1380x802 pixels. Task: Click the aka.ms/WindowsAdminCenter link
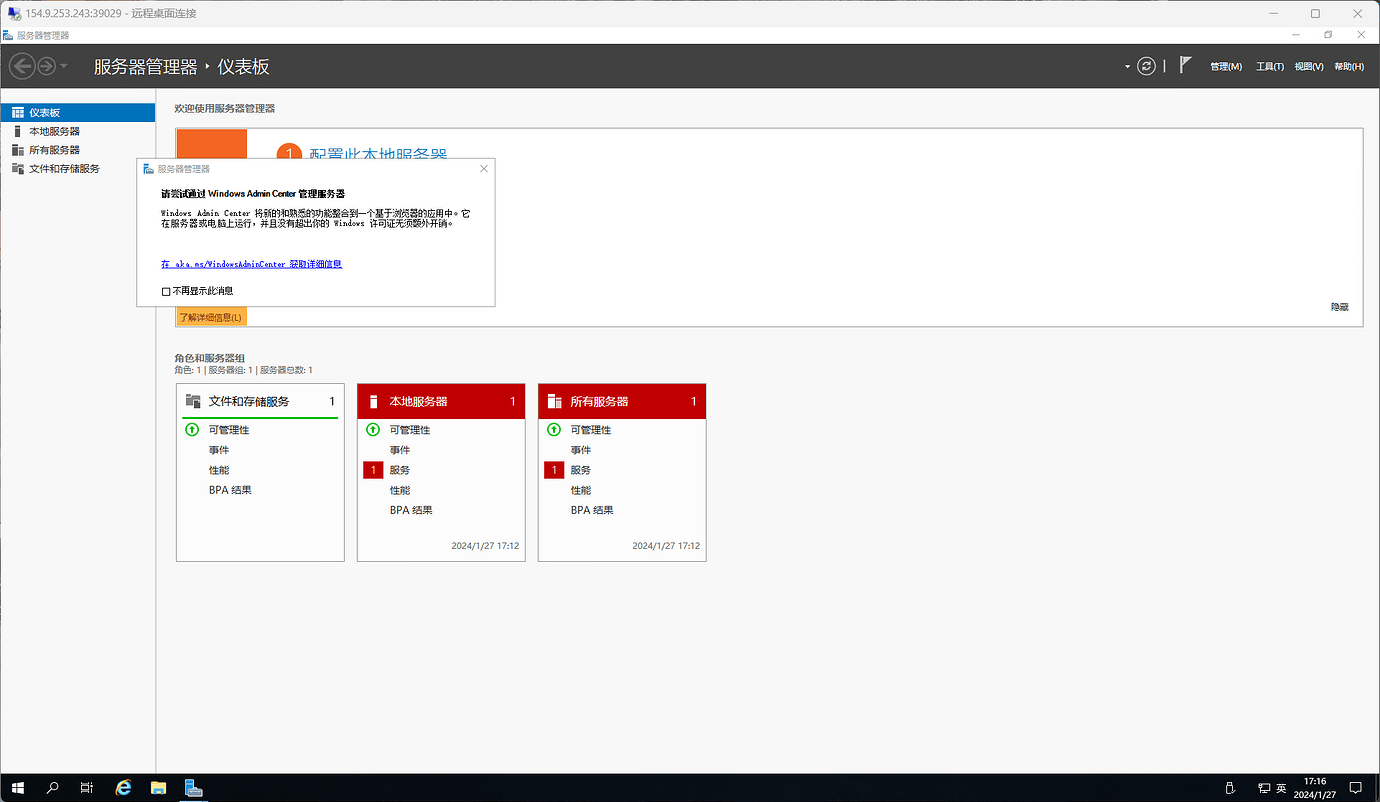[x=251, y=264]
